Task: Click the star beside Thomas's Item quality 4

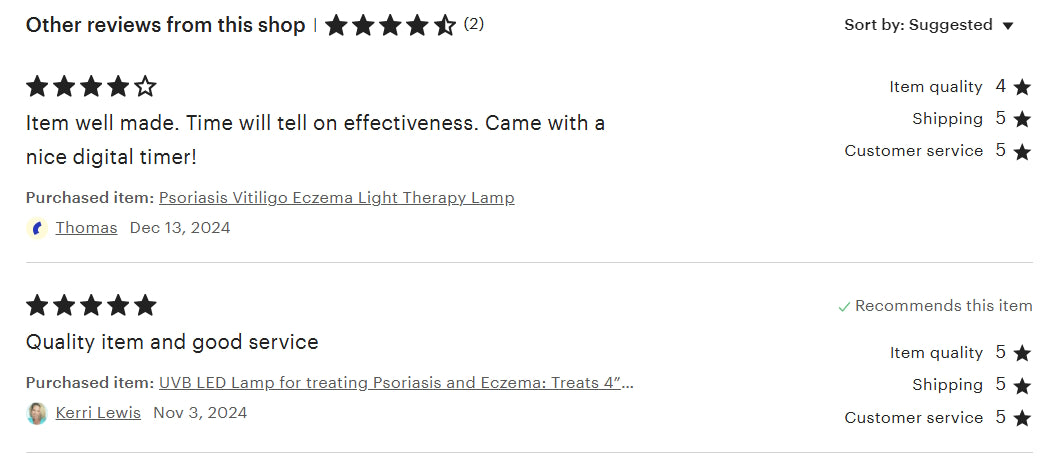Action: point(1022,88)
